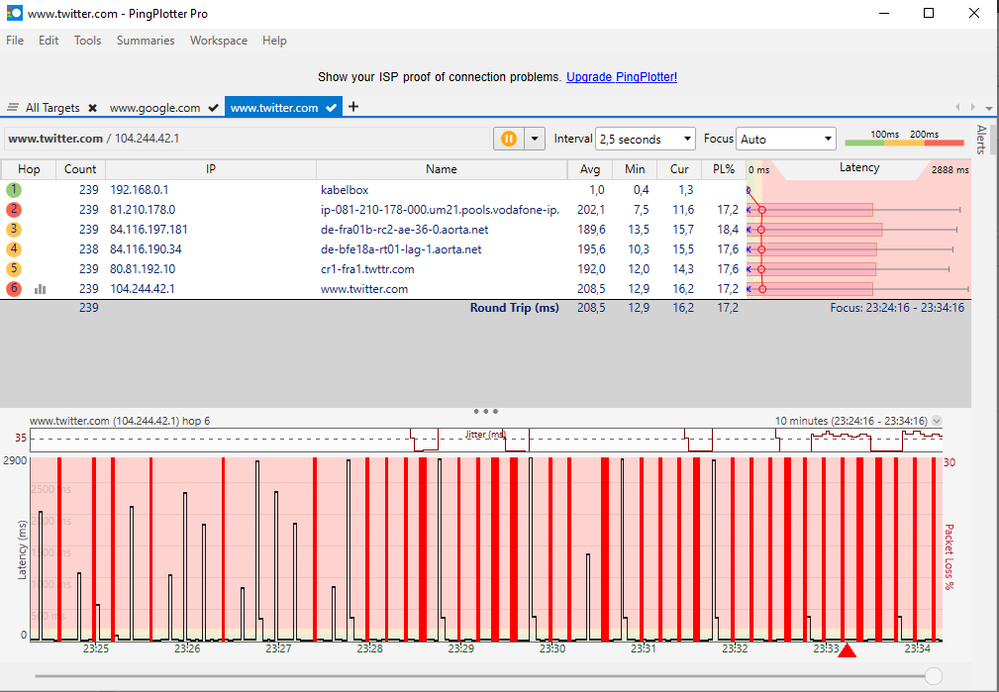The image size is (999, 692).
Task: Click the kabelbox hop name
Action: (344, 190)
